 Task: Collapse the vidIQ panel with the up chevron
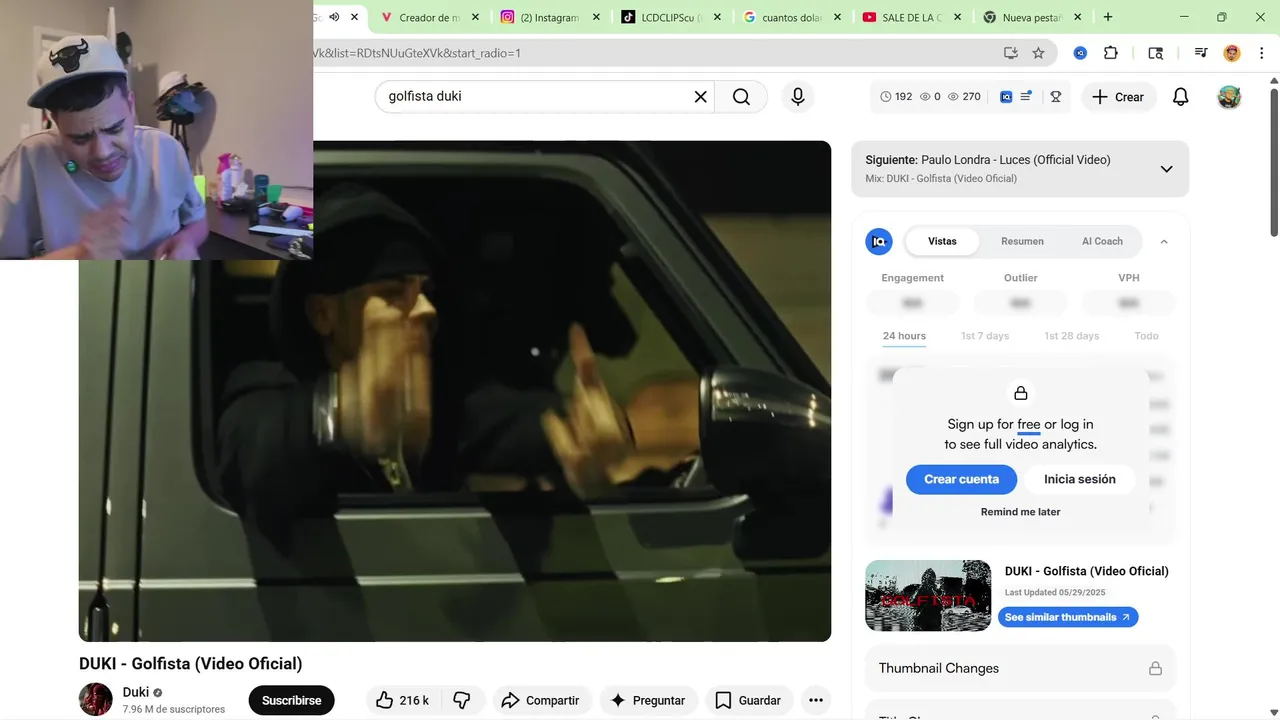click(1163, 241)
